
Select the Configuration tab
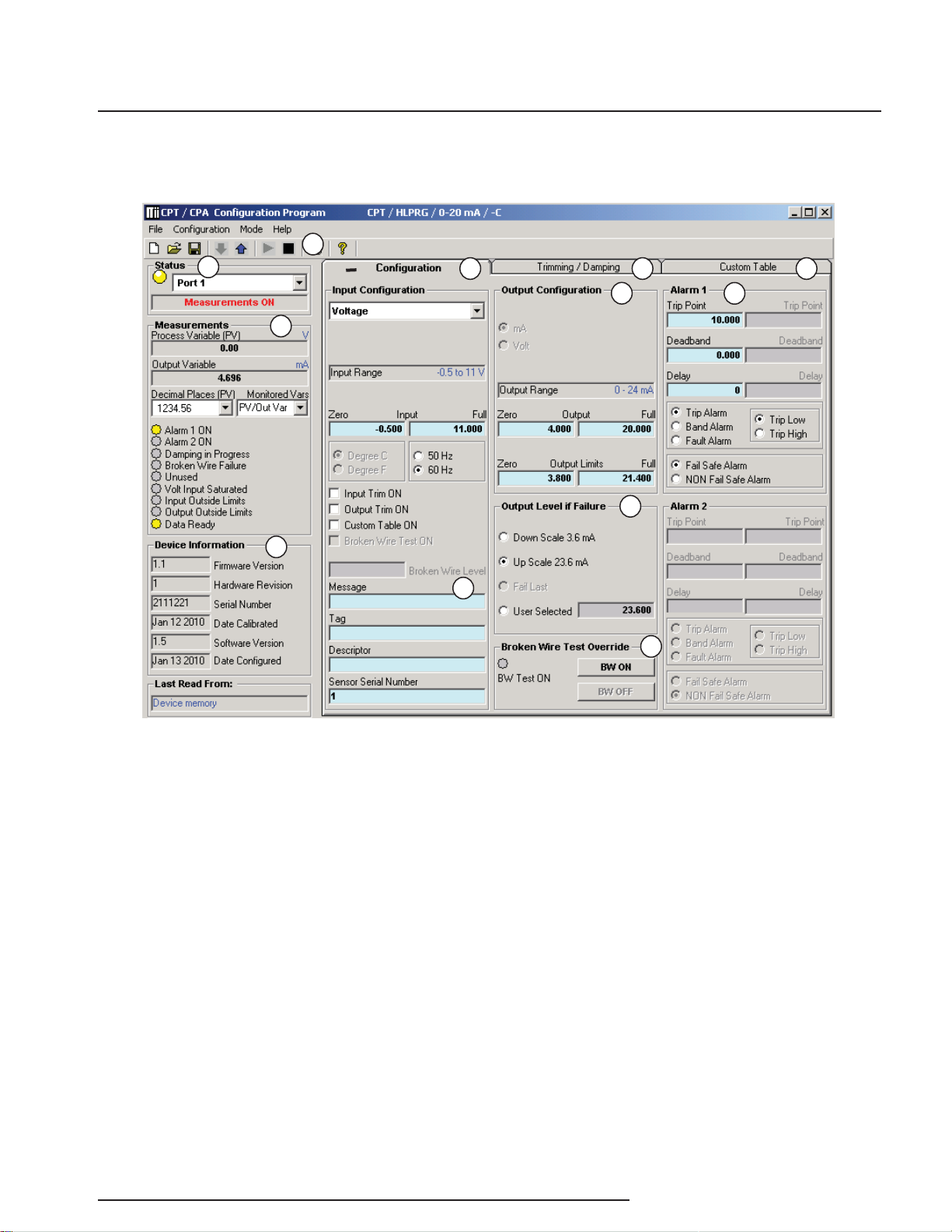tap(406, 267)
